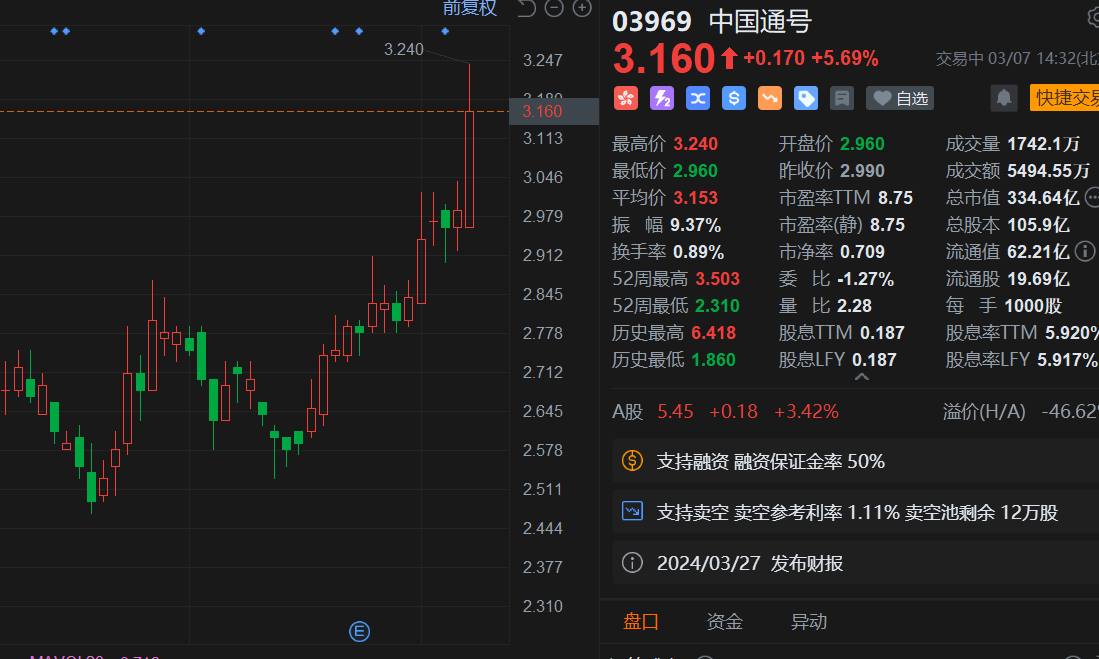Click the blue dollar sign badge icon
The width and height of the screenshot is (1099, 659).
(734, 99)
